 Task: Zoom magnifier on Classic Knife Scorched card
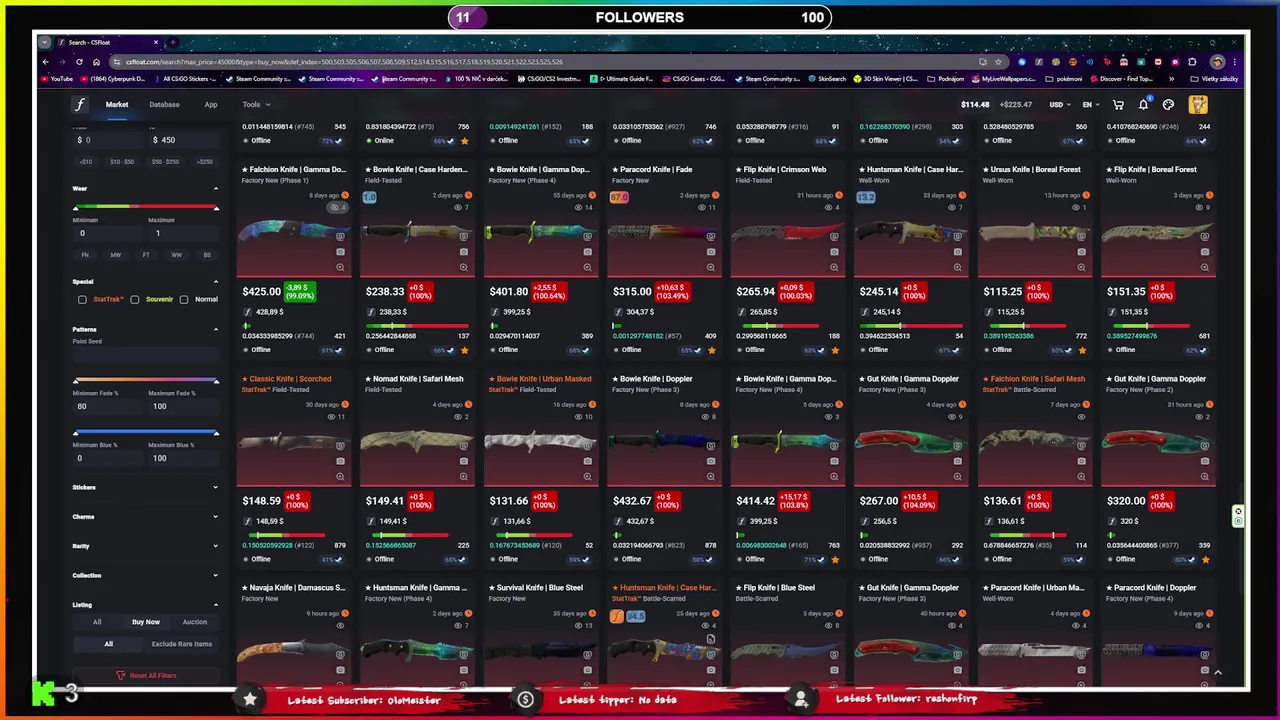click(x=340, y=476)
